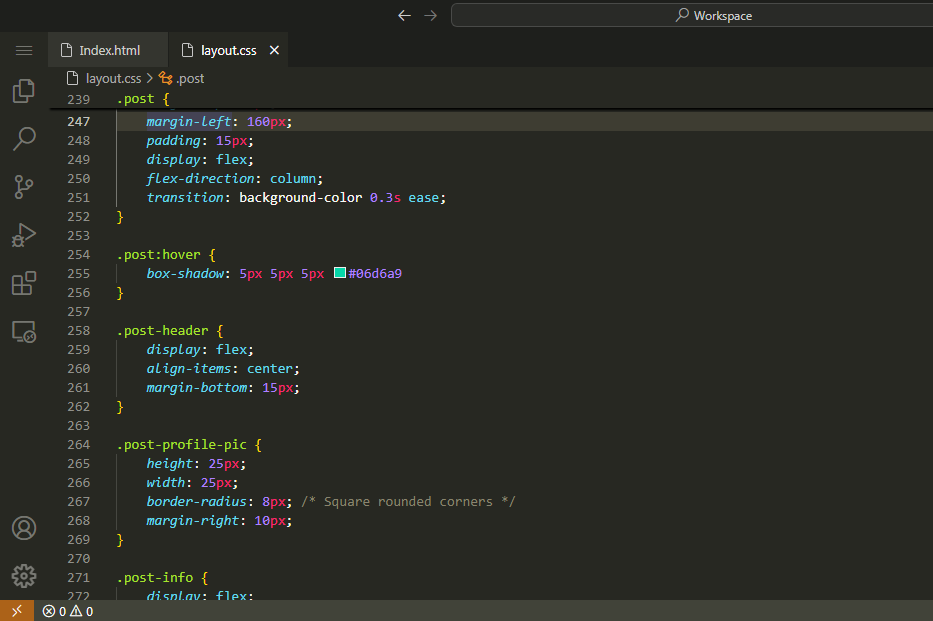Switch to the Index.html tab
The height and width of the screenshot is (621, 933).
pyautogui.click(x=109, y=50)
